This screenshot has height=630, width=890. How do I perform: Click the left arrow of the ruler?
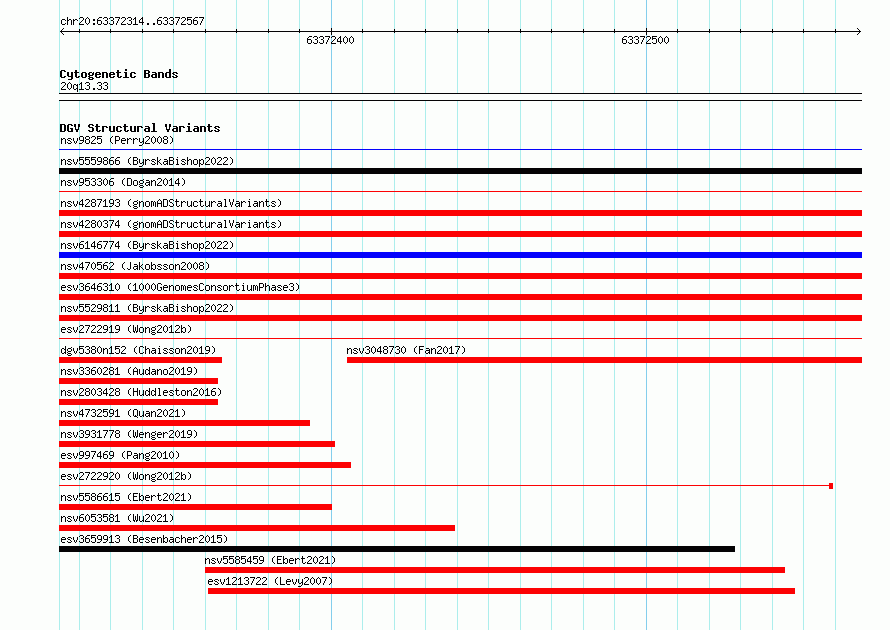[62, 32]
